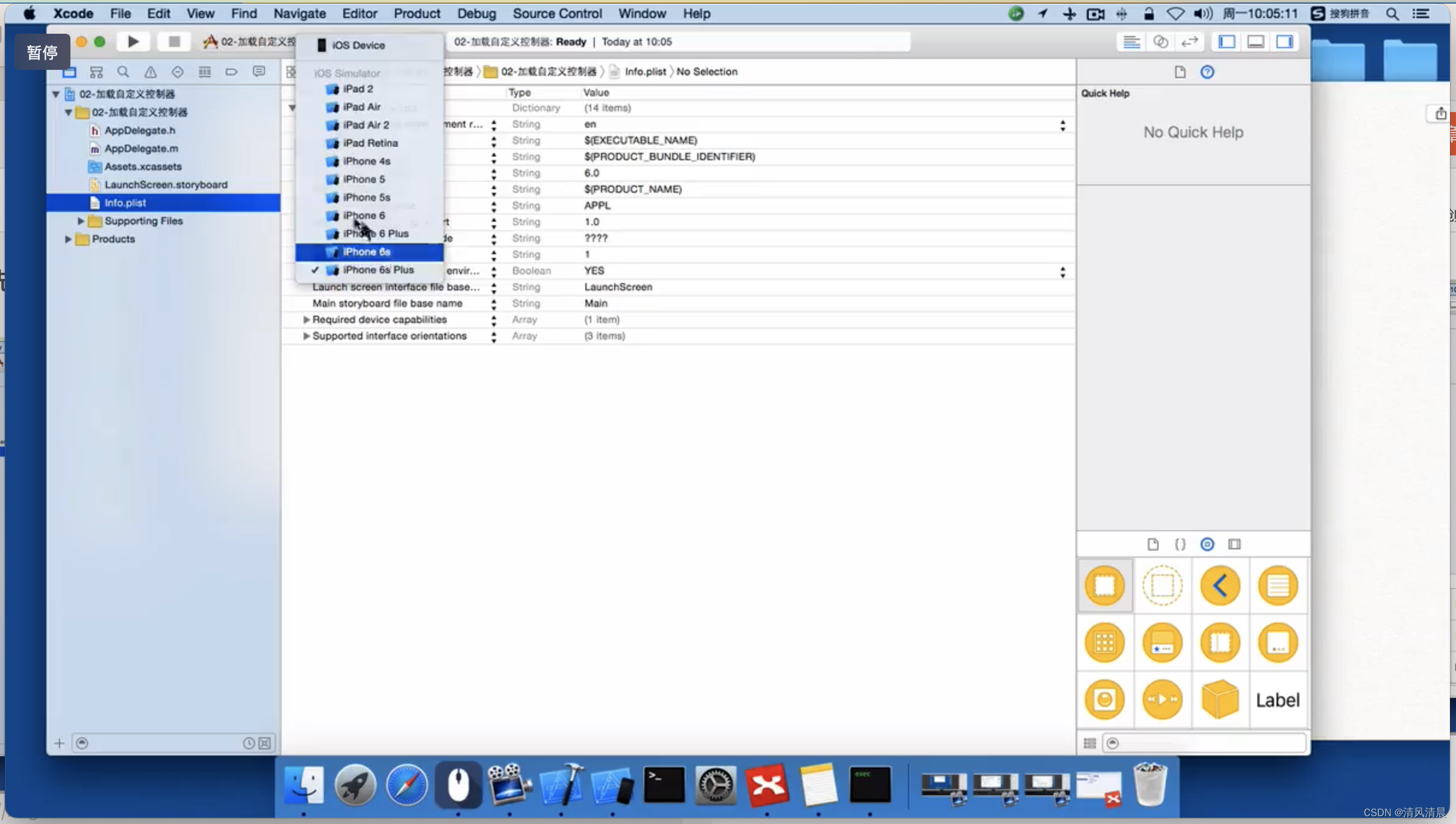Select the Tab Bar Controller object
Viewport: 1456px width, 824px height.
tap(1163, 643)
